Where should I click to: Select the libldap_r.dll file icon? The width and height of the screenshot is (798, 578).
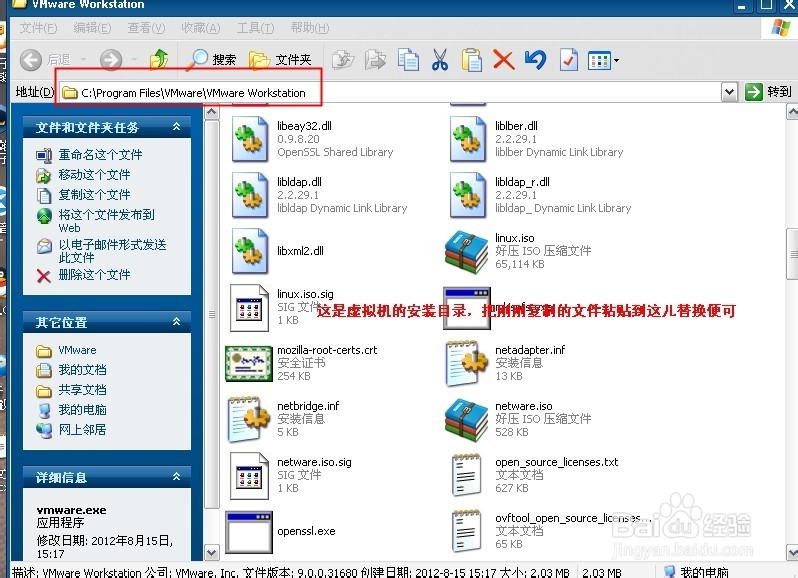point(468,195)
